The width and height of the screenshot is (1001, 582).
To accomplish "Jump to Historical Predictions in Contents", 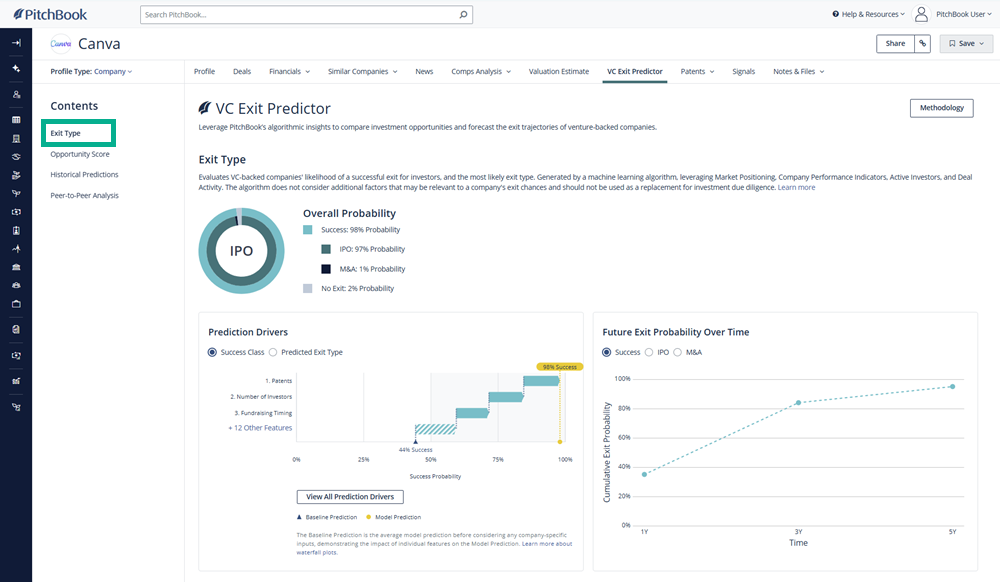I will pyautogui.click(x=84, y=175).
